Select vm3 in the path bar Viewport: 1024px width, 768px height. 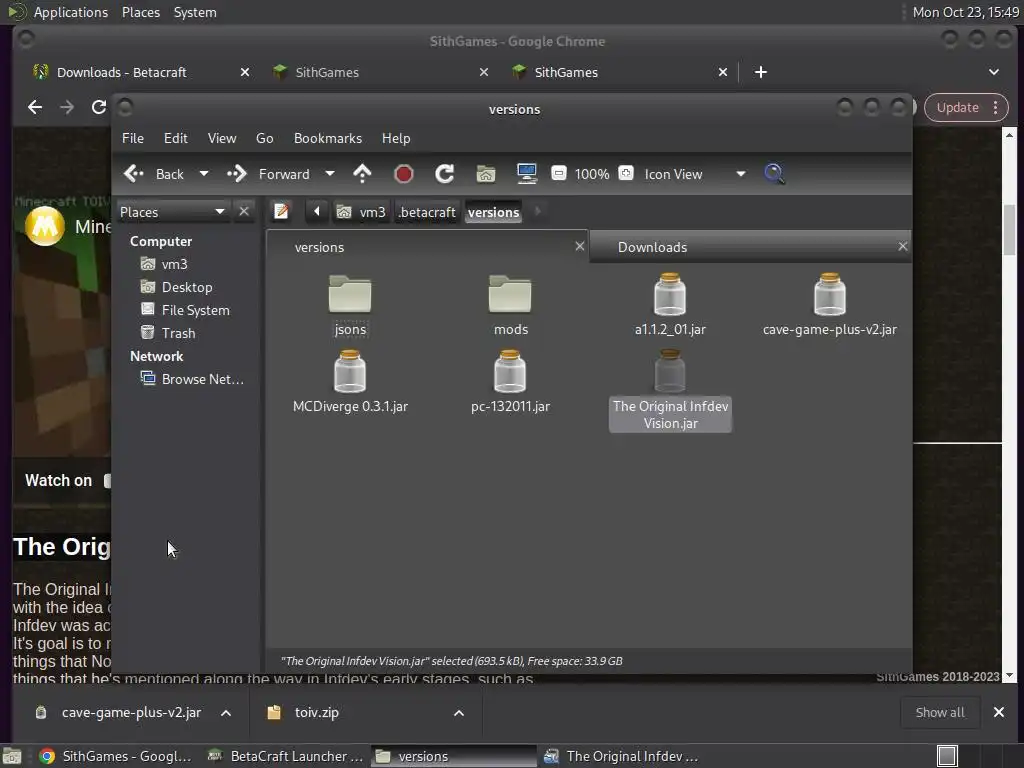pos(361,212)
